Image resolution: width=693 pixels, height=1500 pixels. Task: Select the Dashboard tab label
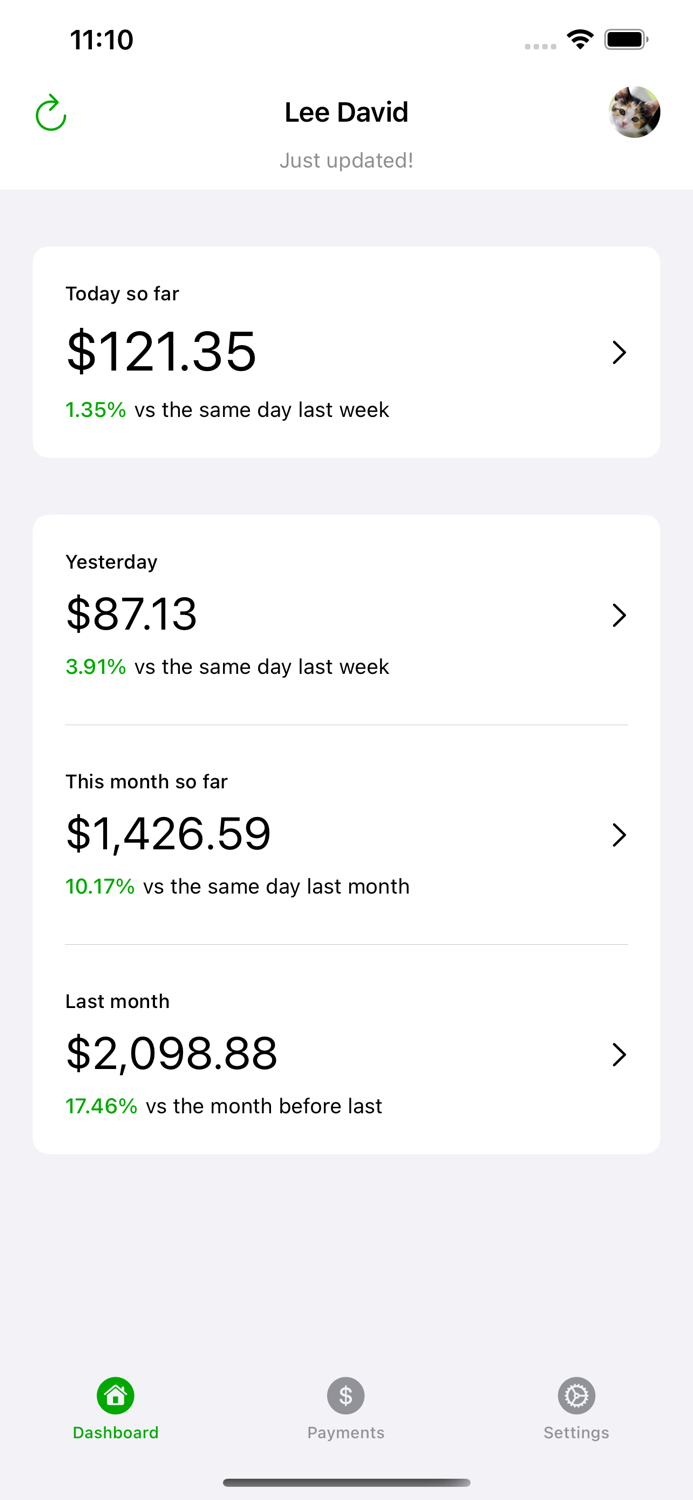pos(116,1433)
